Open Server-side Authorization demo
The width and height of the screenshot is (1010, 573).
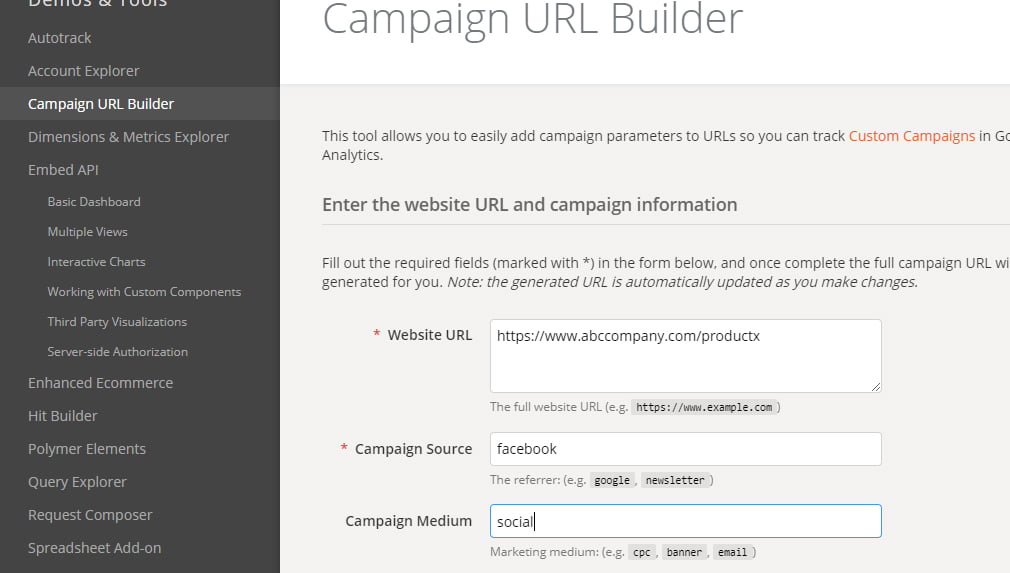118,352
